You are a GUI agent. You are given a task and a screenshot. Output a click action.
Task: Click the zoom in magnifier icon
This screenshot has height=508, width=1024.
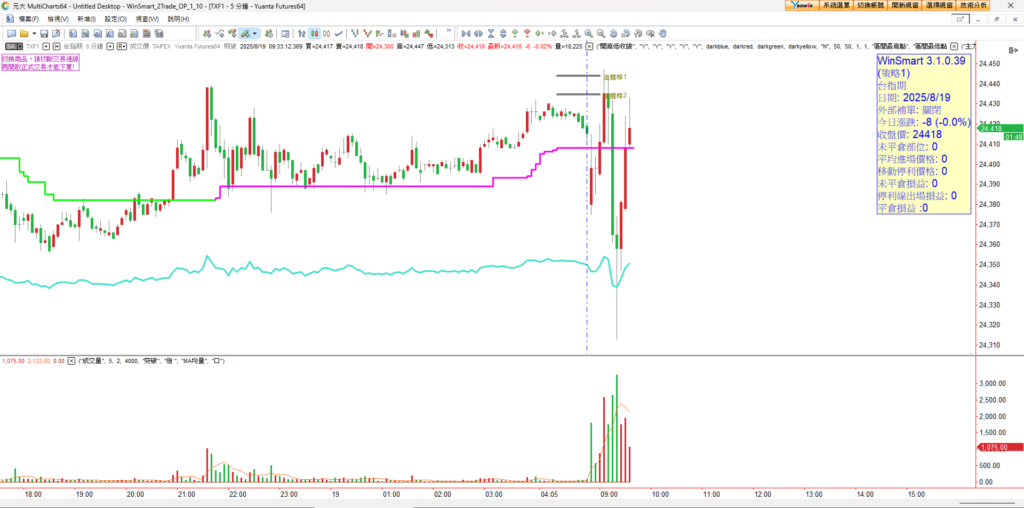(x=589, y=33)
